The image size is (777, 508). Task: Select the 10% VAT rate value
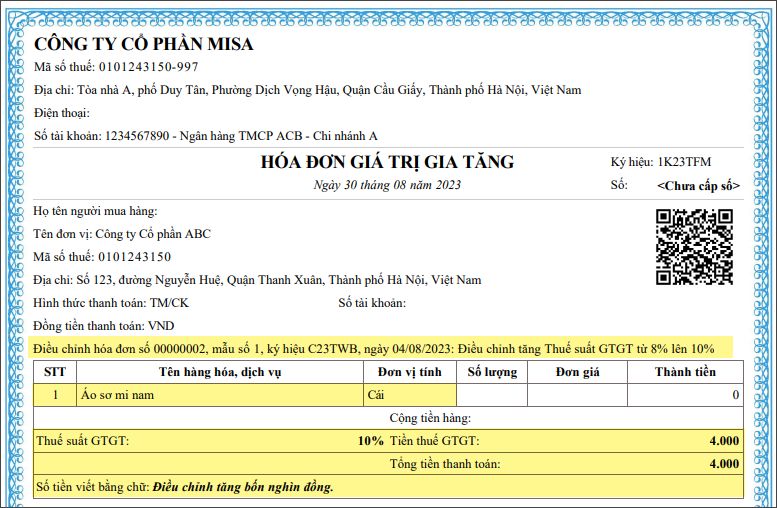(x=370, y=441)
